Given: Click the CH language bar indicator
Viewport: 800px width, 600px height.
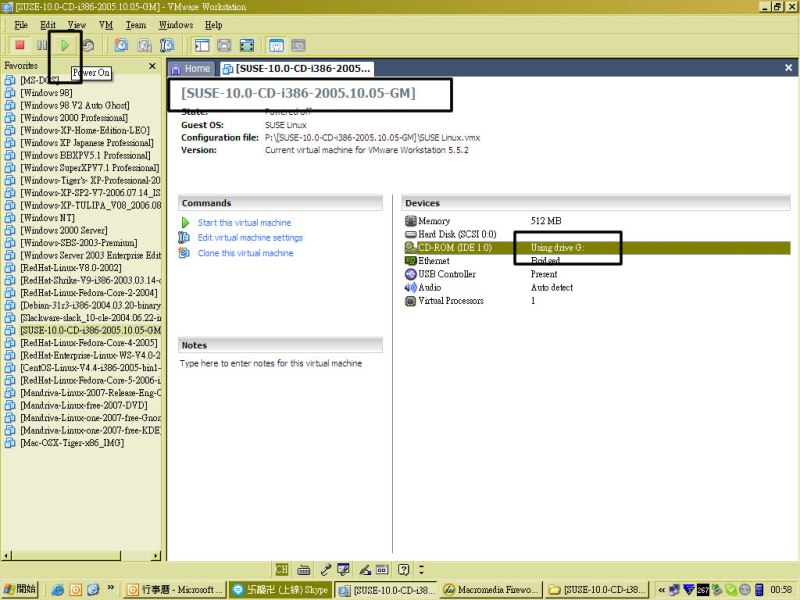Looking at the screenshot, I should (x=282, y=569).
